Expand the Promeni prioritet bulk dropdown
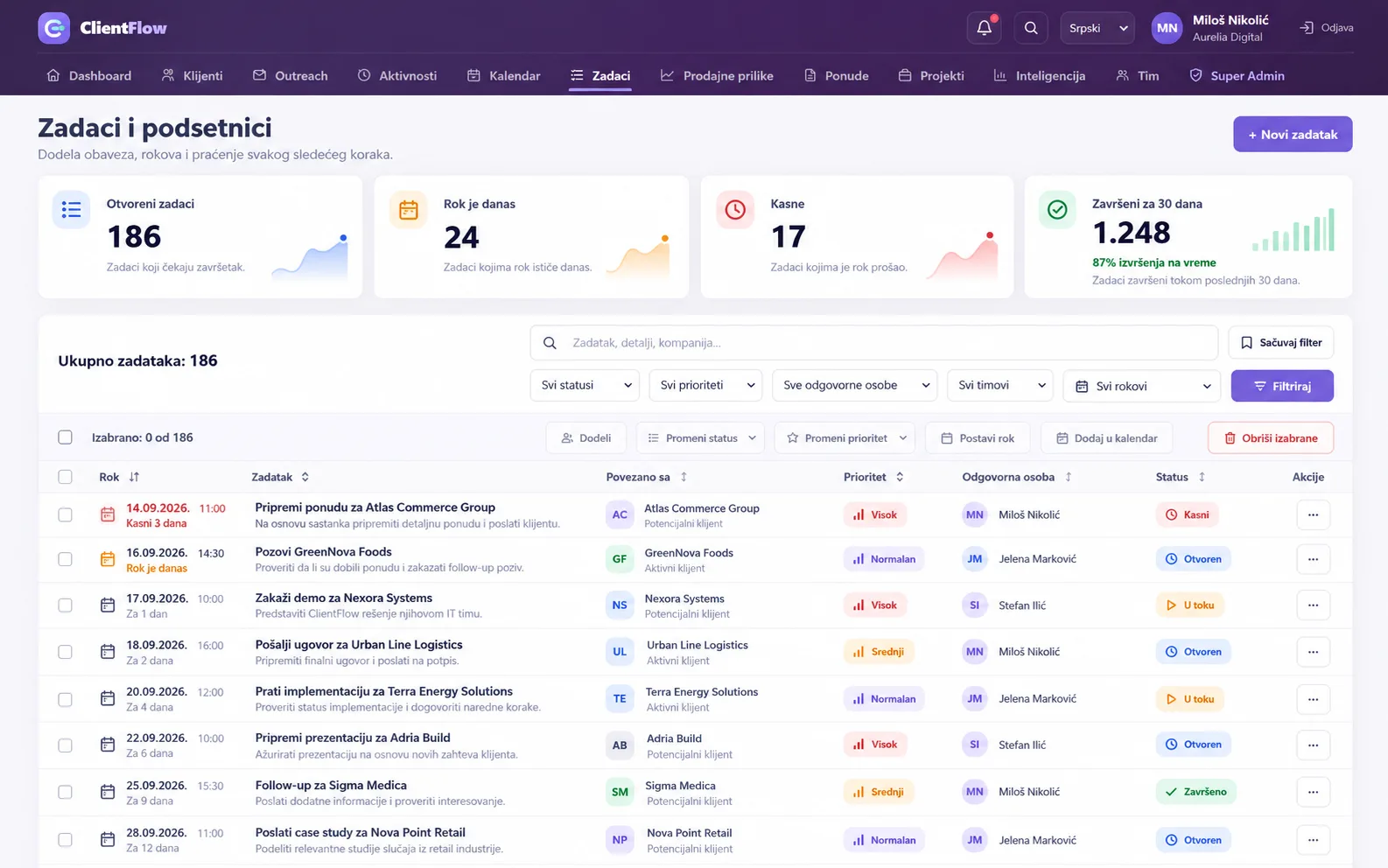 tap(845, 437)
